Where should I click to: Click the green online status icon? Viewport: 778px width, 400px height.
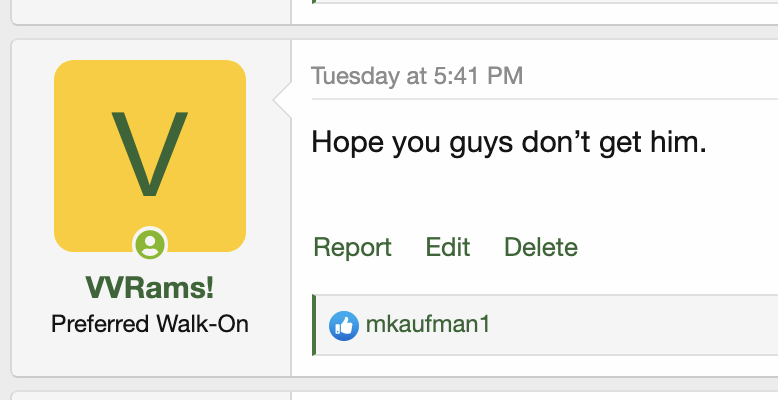pyautogui.click(x=150, y=244)
